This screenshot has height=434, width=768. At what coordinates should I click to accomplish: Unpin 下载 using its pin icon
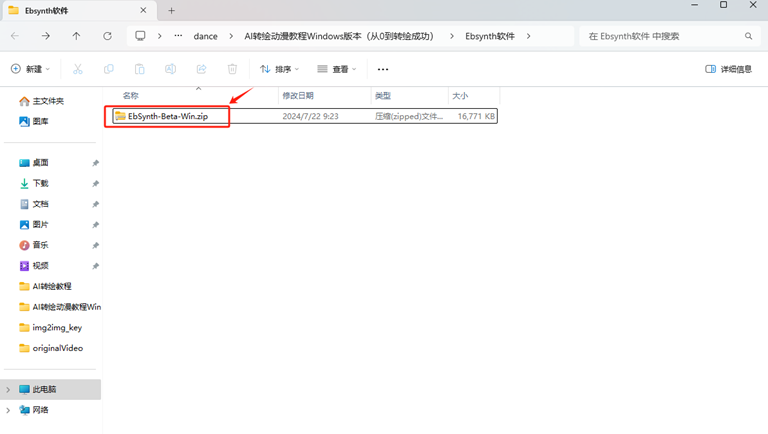pyautogui.click(x=96, y=183)
